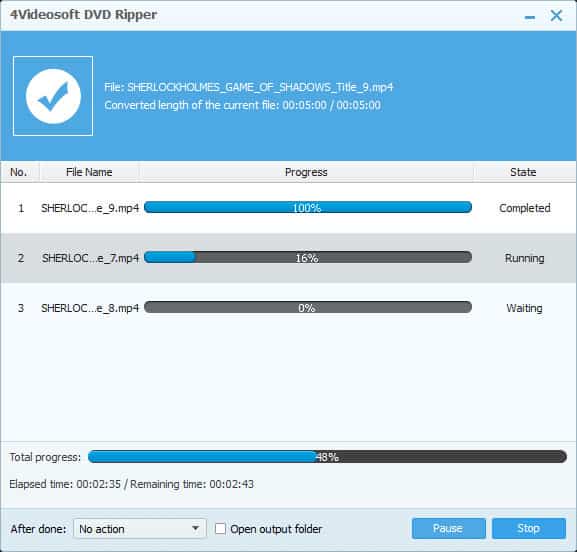Click the 16% progress bar
Screen dimensions: 577x552
[x=308, y=257]
